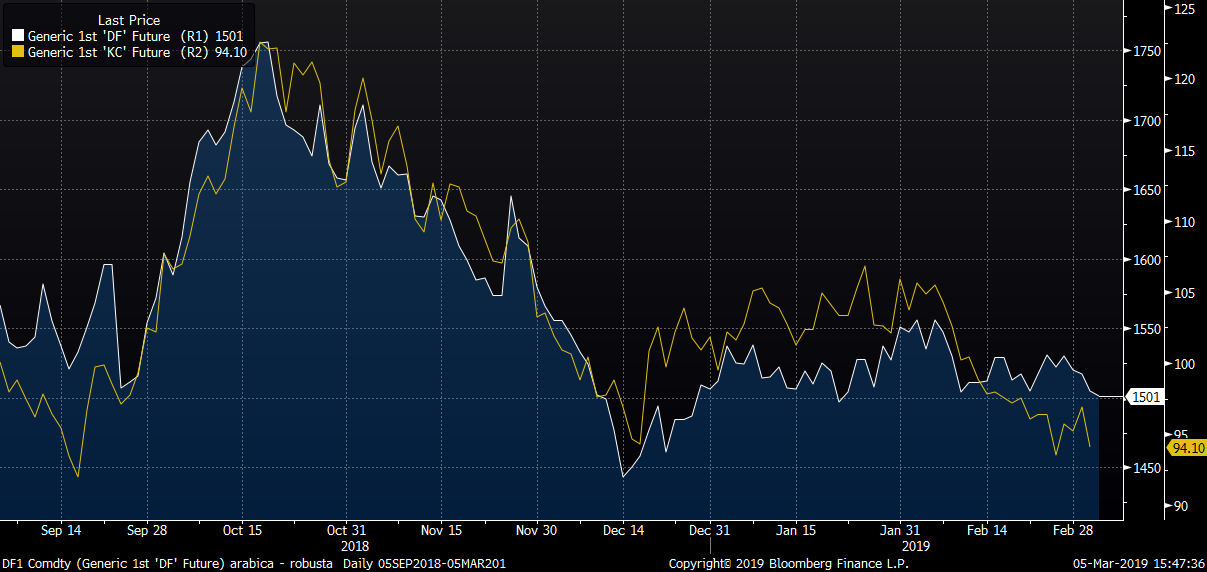Click the 'Nov 30' date axis label
The image size is (1207, 572).
click(x=536, y=531)
